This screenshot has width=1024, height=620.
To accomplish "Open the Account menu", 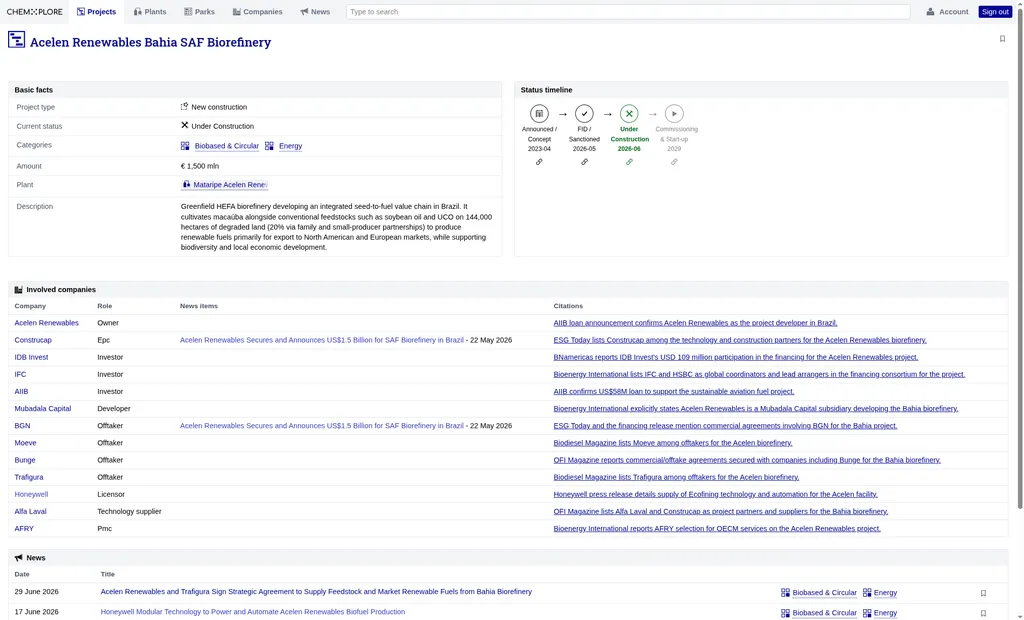I will 947,12.
